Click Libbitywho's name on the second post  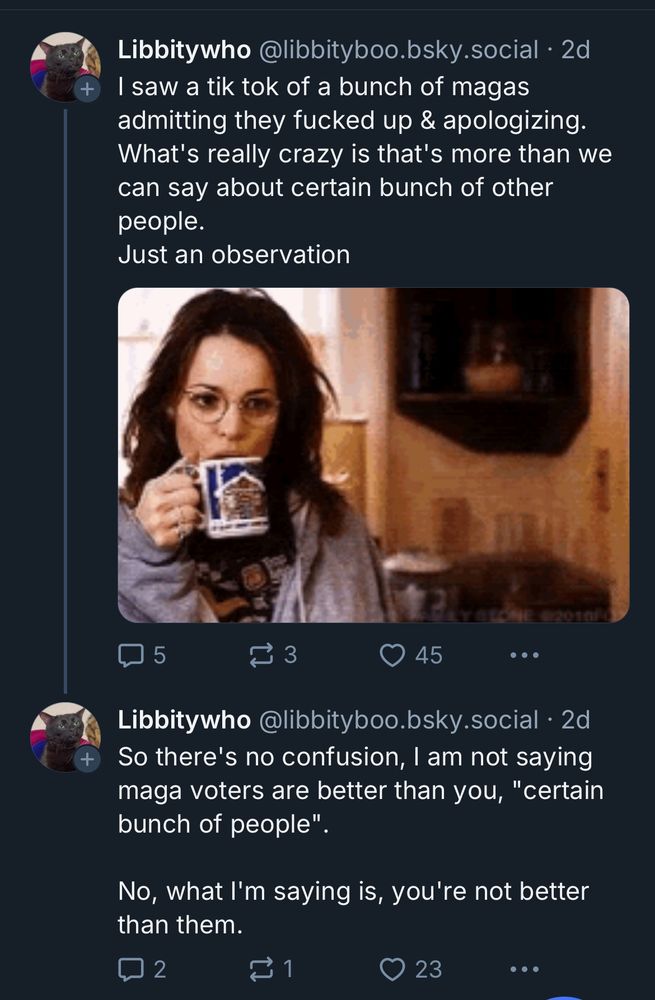coord(184,719)
